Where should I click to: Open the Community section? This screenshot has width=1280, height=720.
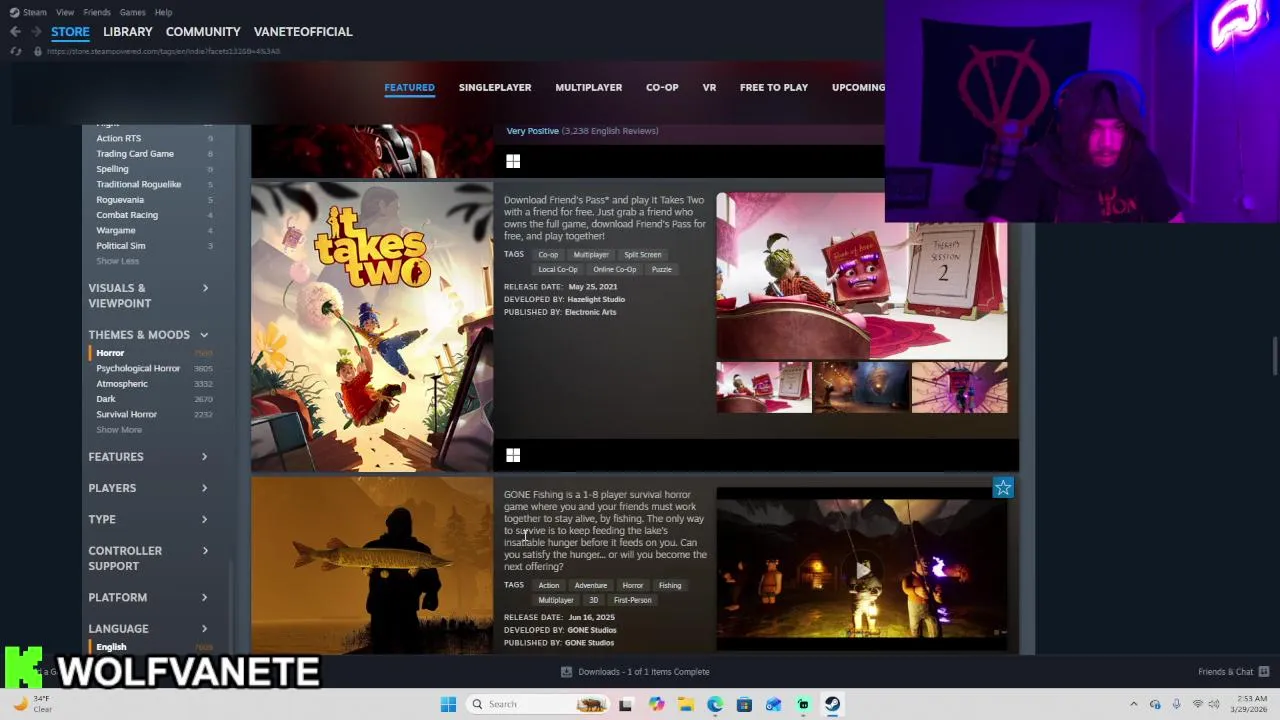pyautogui.click(x=203, y=32)
